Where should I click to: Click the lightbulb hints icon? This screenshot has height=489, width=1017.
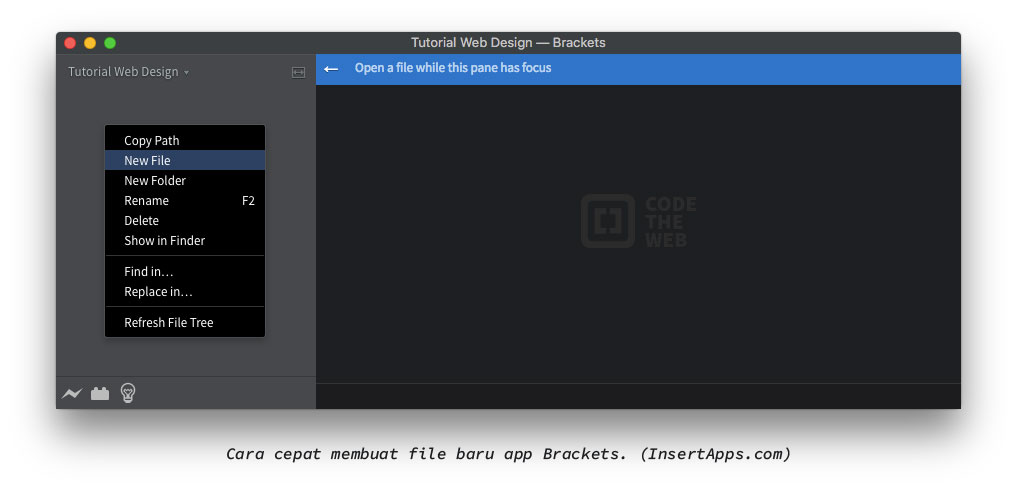click(128, 393)
